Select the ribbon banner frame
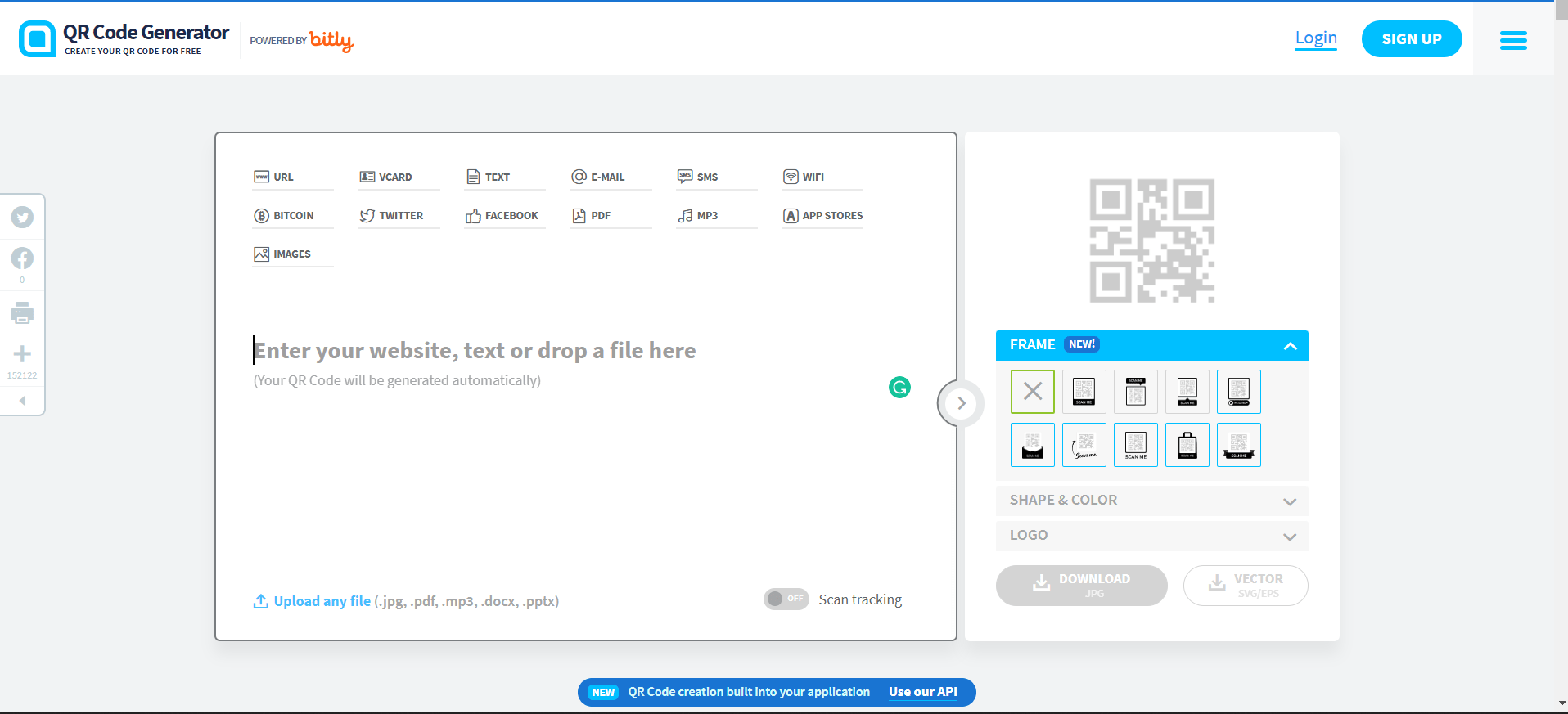 coord(1239,445)
